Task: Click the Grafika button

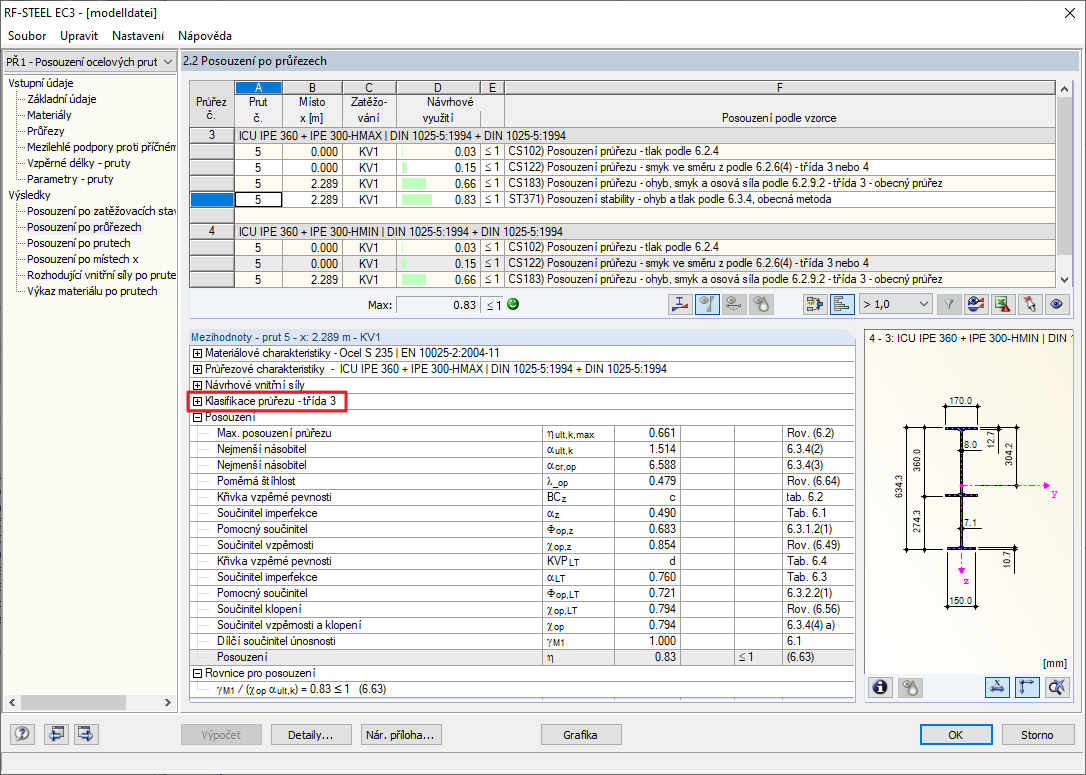Action: pos(580,734)
